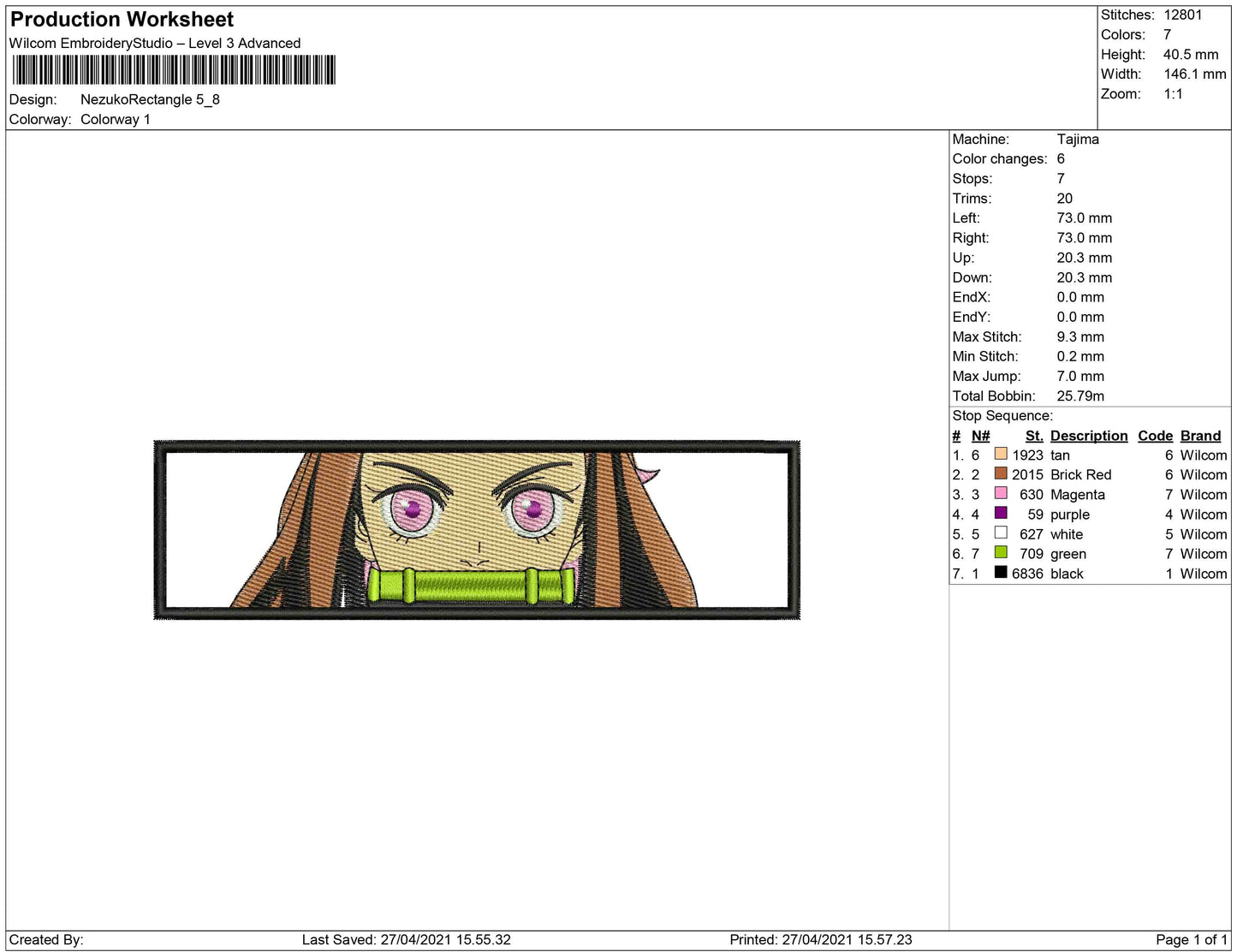This screenshot has height=952, width=1237.
Task: Click the "EndY:" label
Action: coord(972,316)
